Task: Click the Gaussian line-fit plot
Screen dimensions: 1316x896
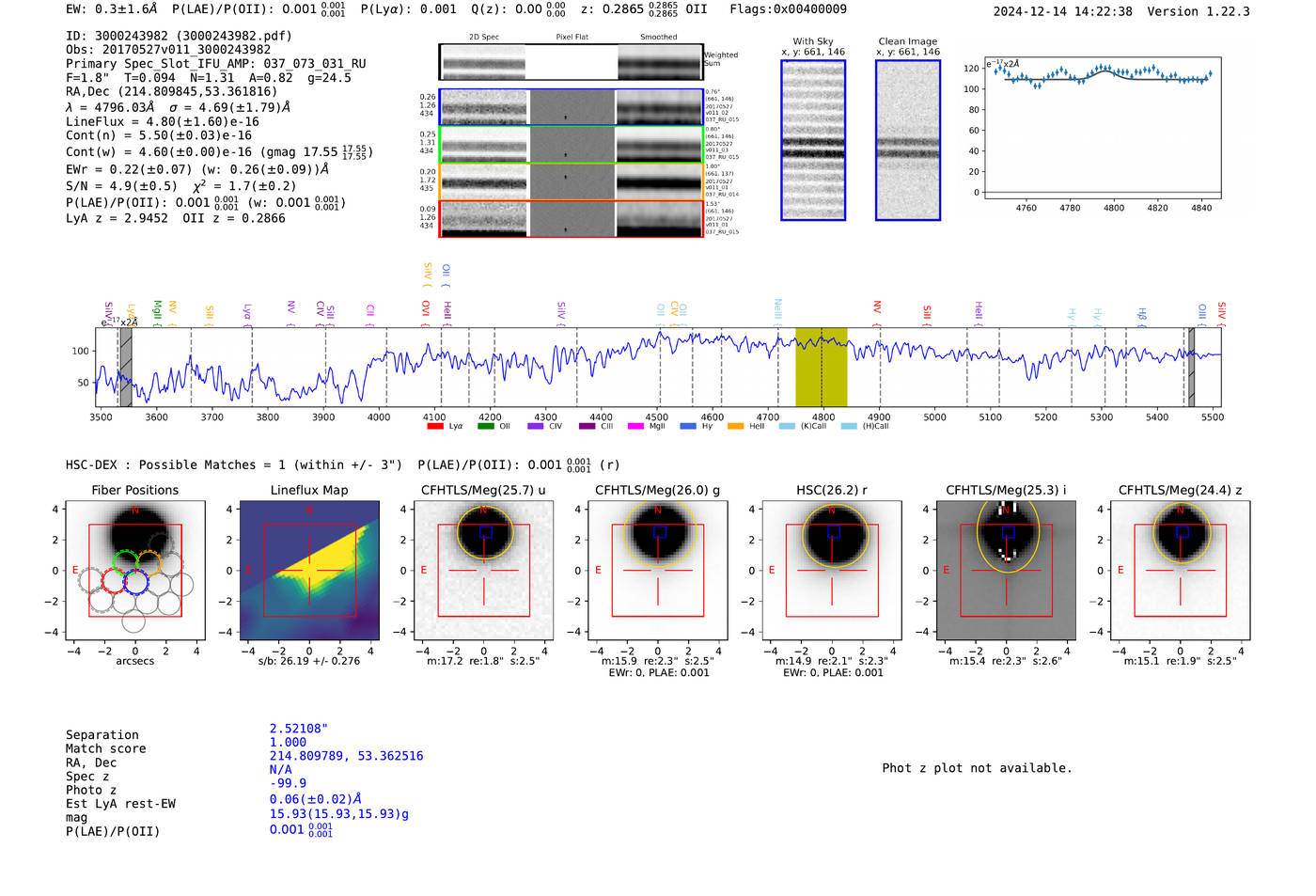Action: pos(1103,130)
